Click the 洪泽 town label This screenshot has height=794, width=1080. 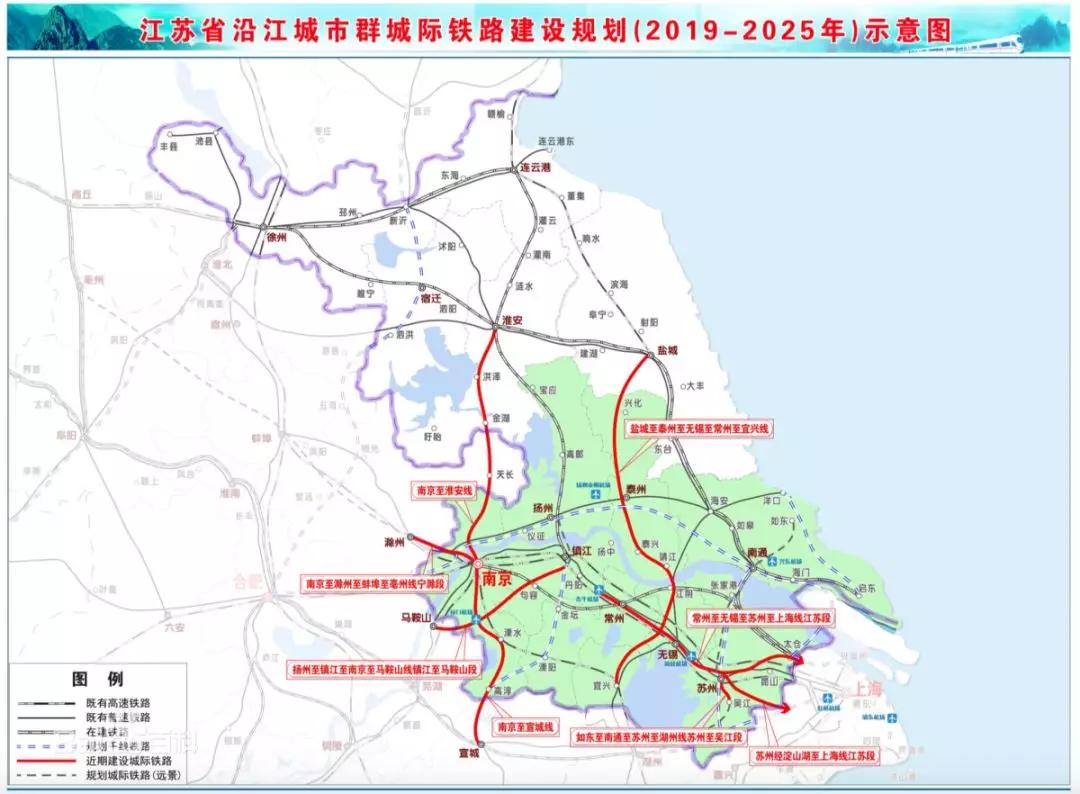pos(492,377)
